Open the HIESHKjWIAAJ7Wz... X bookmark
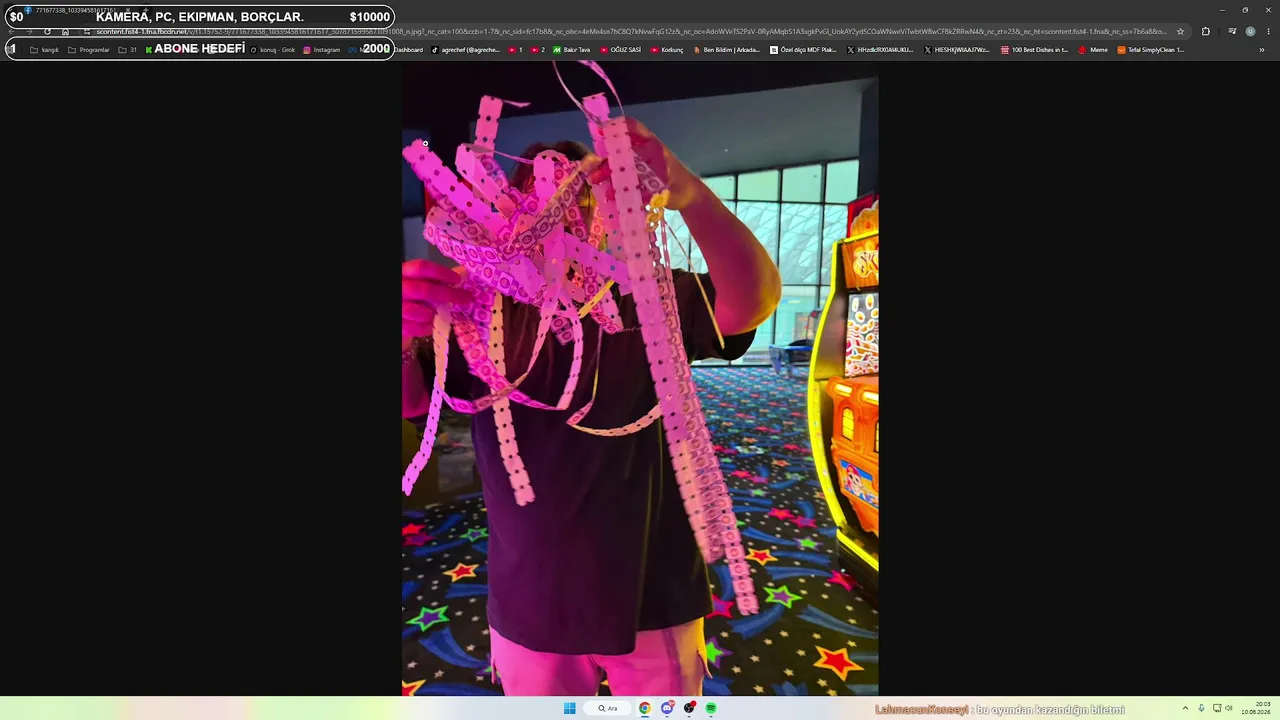Screen dimensions: 1280x720 coord(957,50)
